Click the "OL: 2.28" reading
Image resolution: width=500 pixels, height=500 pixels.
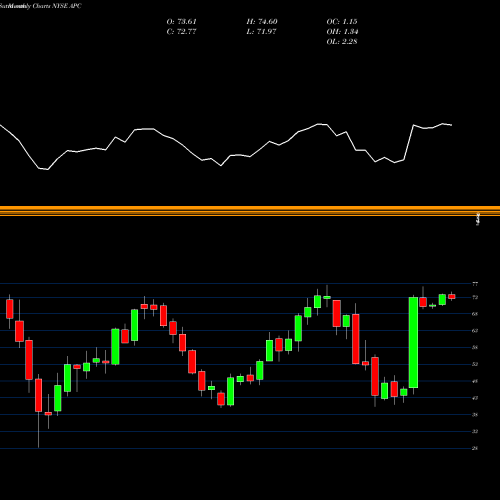342,42
